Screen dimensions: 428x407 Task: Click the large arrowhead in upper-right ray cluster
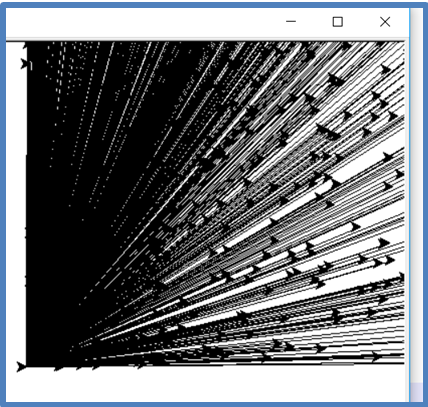(328, 132)
